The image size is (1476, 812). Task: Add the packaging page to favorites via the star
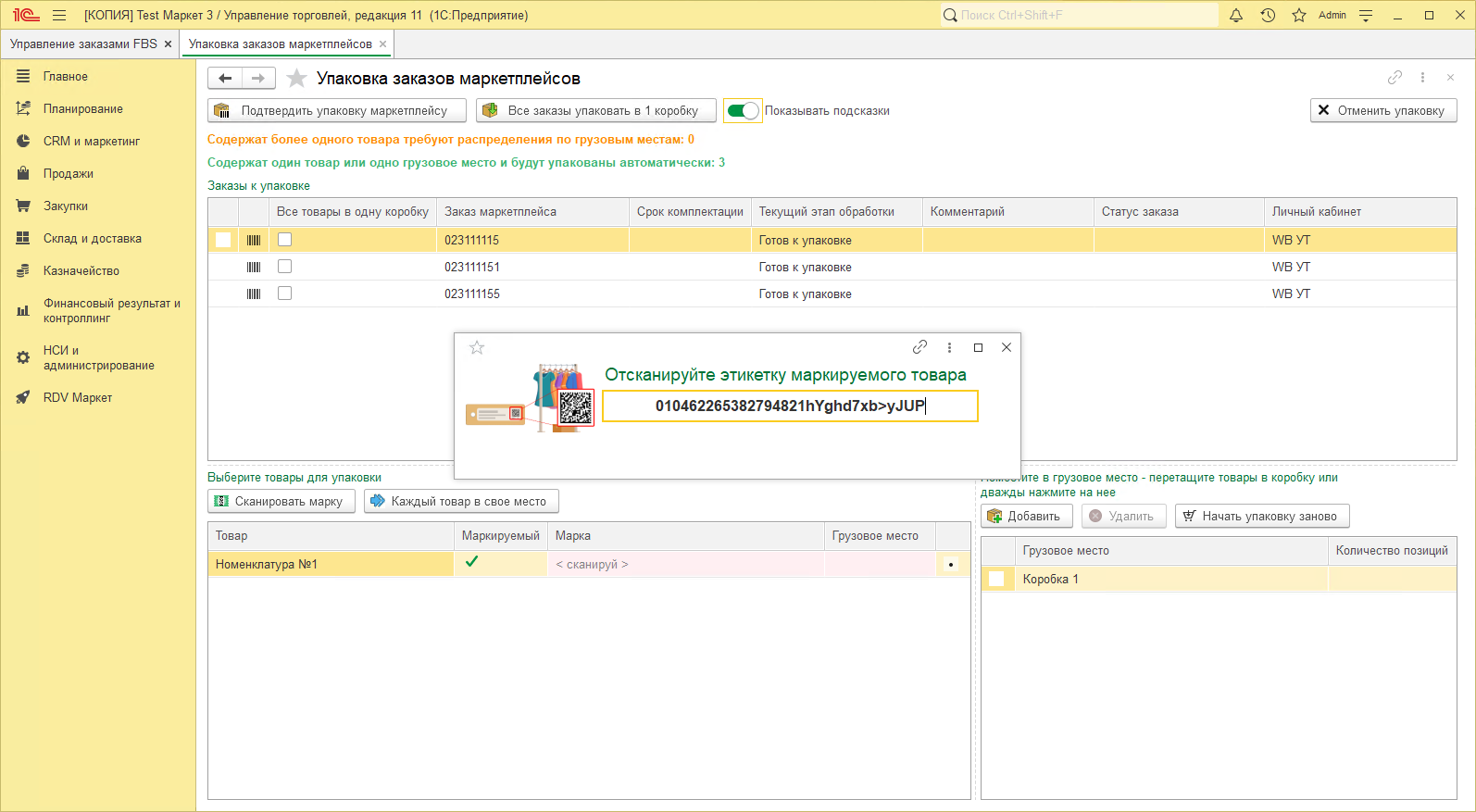296,79
